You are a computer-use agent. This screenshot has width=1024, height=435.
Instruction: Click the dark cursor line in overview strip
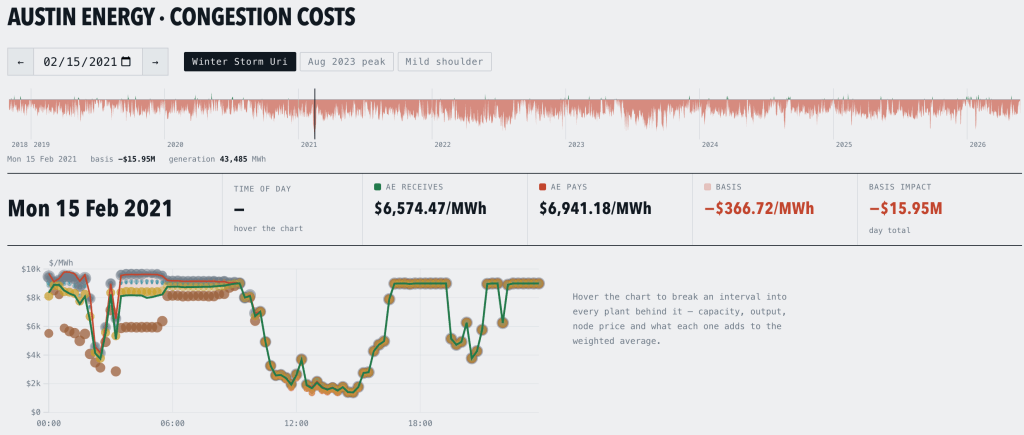(x=315, y=112)
